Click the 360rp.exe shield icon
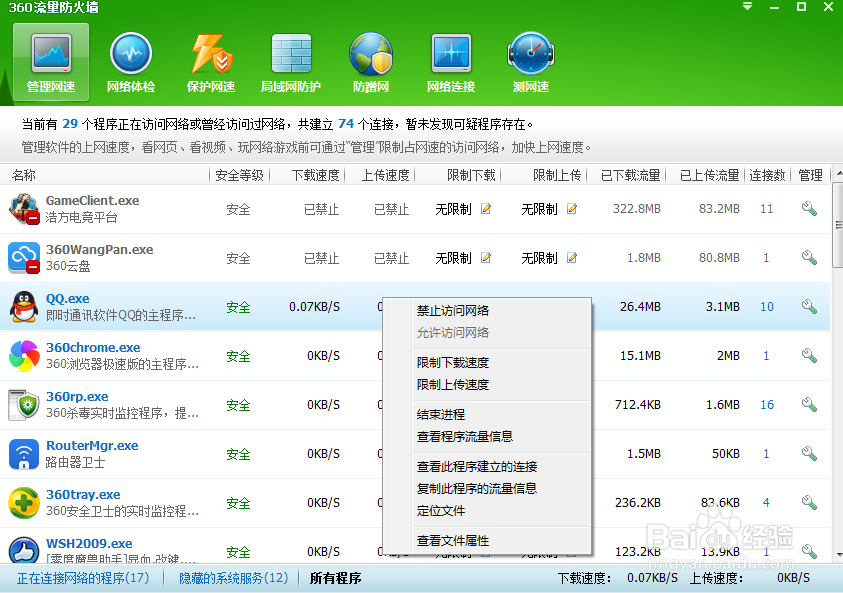 tap(24, 405)
